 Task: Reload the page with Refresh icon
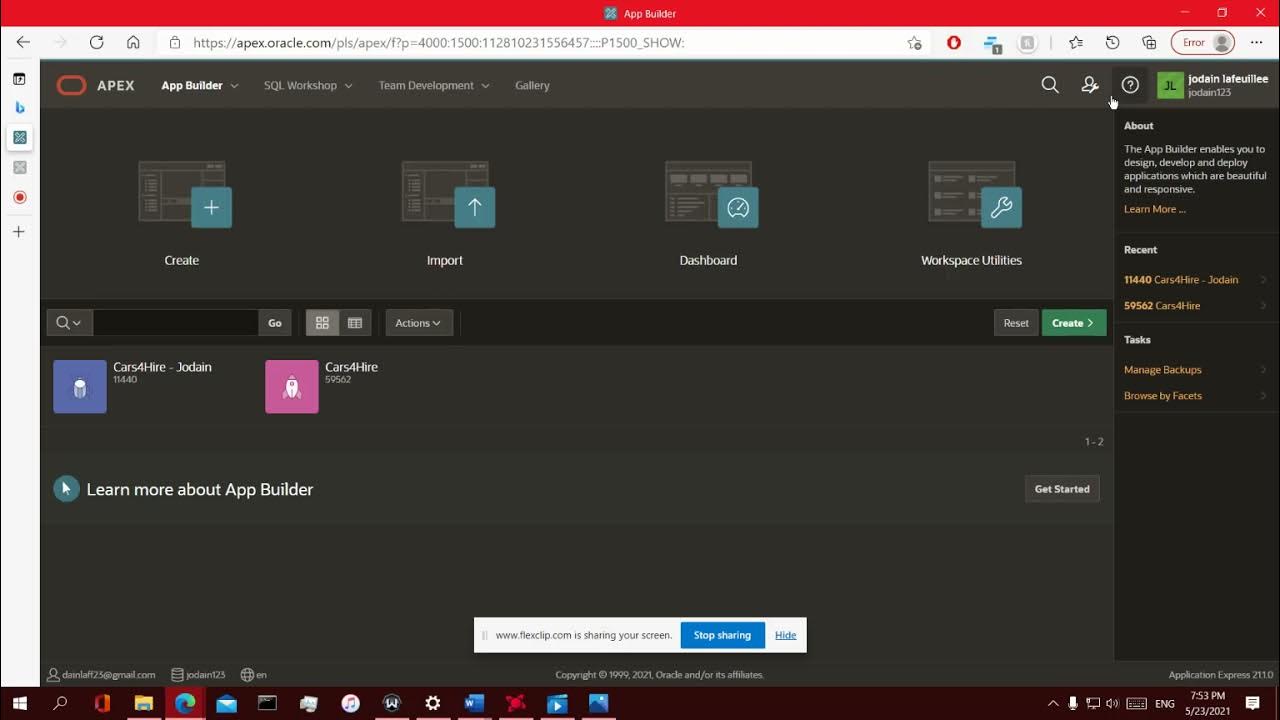96,43
